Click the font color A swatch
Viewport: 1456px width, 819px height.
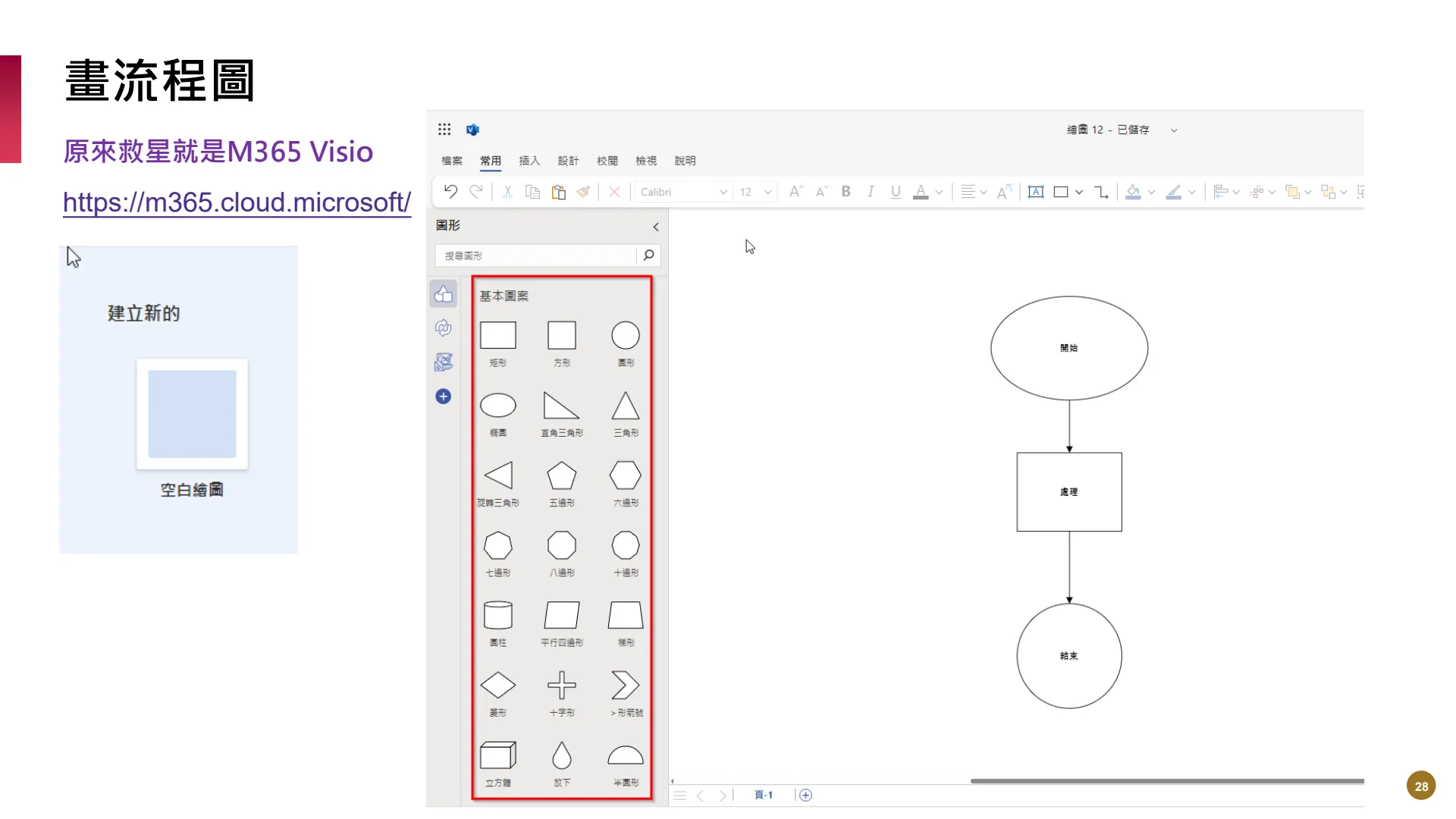[x=921, y=192]
